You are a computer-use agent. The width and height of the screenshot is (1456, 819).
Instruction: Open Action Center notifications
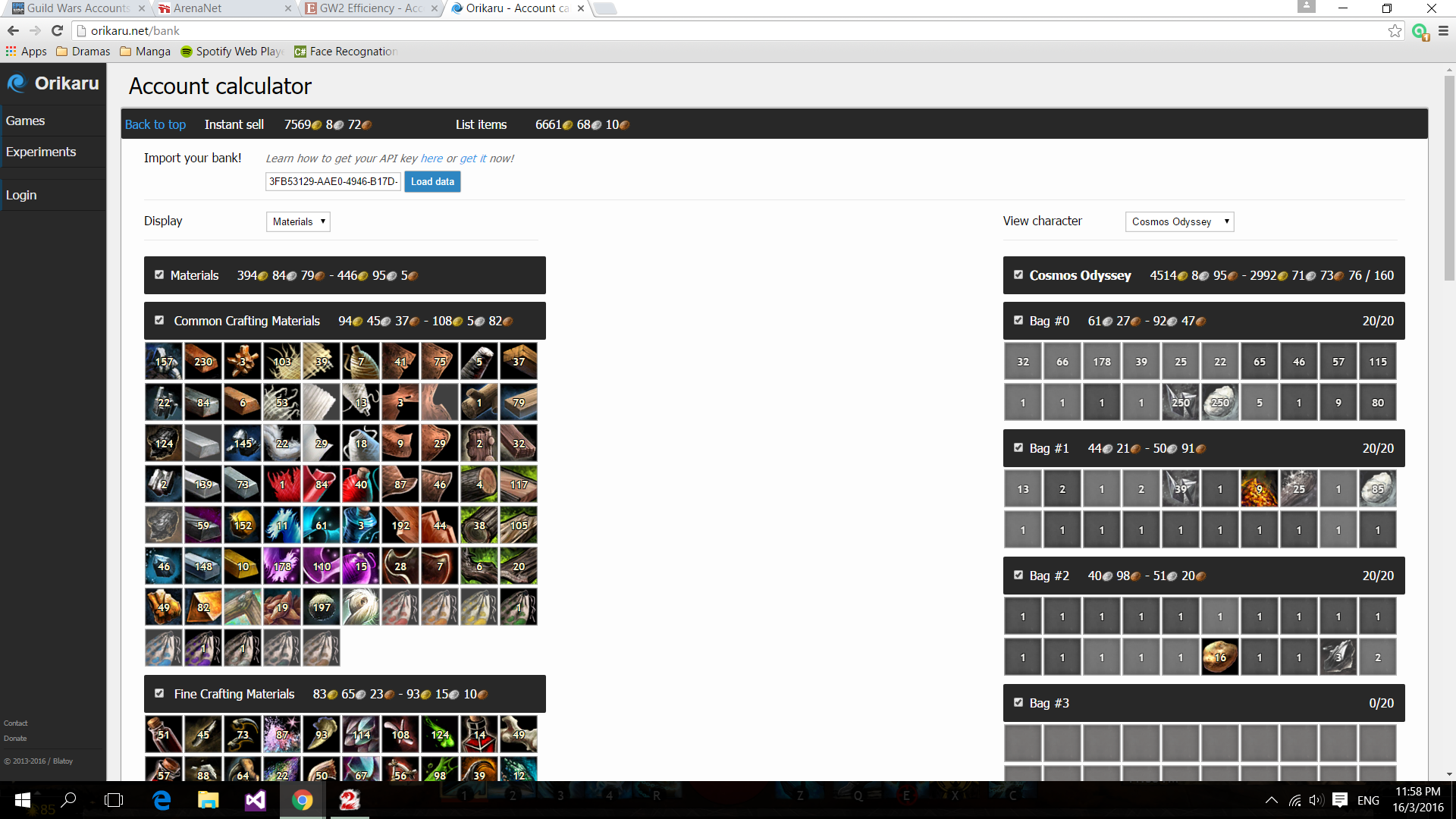(1340, 800)
